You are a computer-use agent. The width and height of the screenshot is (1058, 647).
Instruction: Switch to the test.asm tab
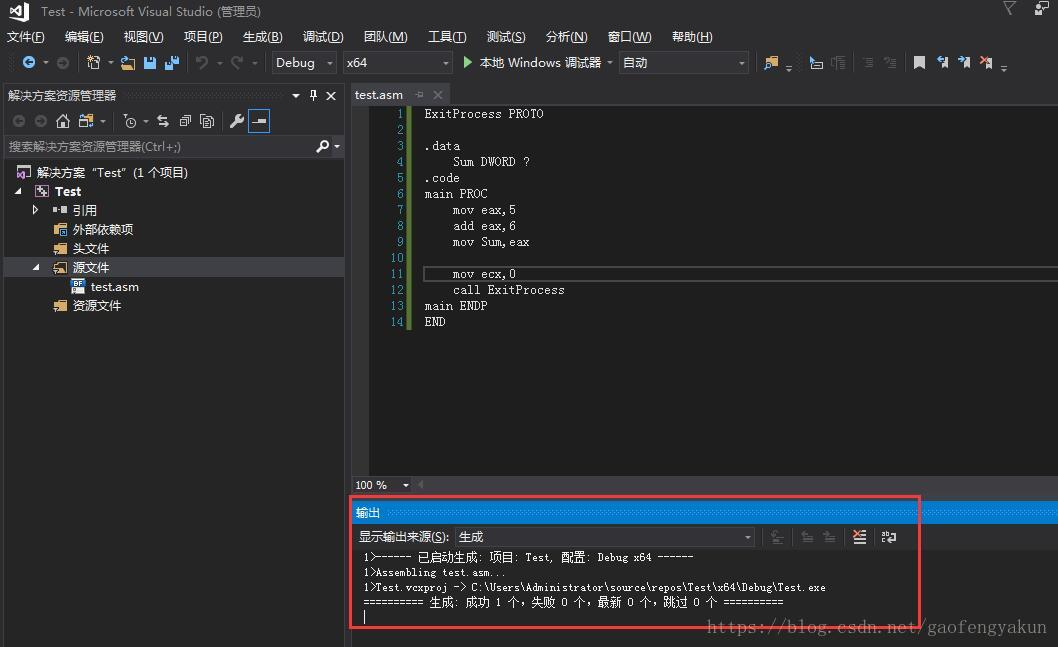click(379, 94)
